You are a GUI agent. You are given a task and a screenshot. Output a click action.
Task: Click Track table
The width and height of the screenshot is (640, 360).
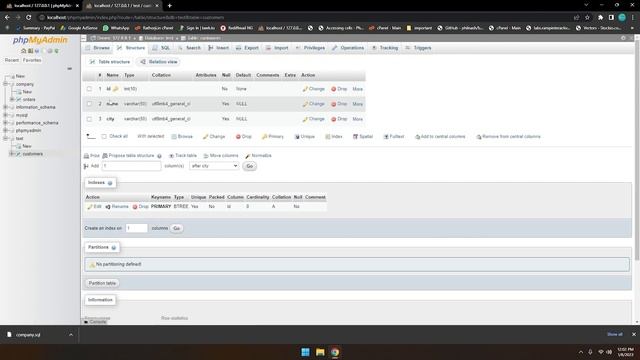pos(183,156)
